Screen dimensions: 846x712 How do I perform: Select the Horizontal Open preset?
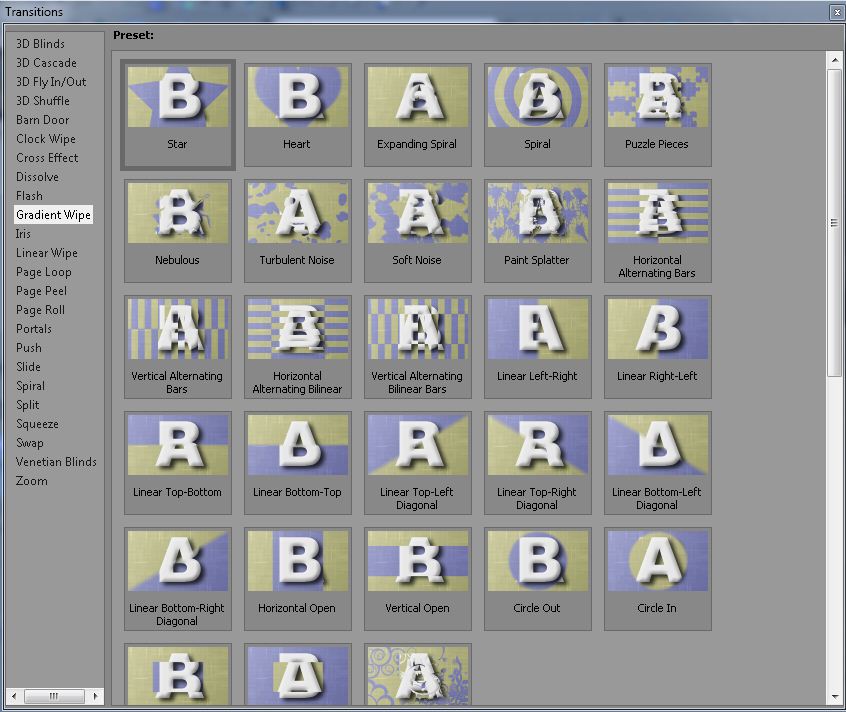(297, 579)
